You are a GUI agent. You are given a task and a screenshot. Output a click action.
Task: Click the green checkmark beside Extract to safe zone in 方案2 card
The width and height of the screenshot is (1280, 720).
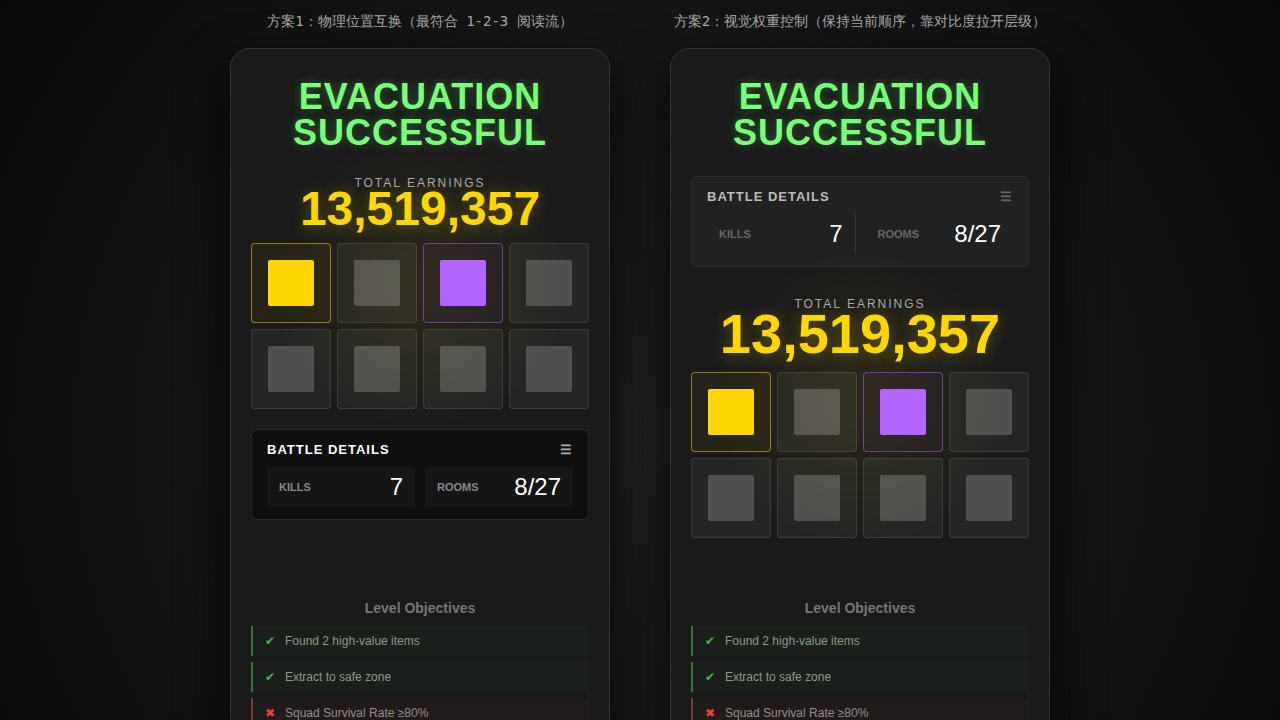[710, 677]
